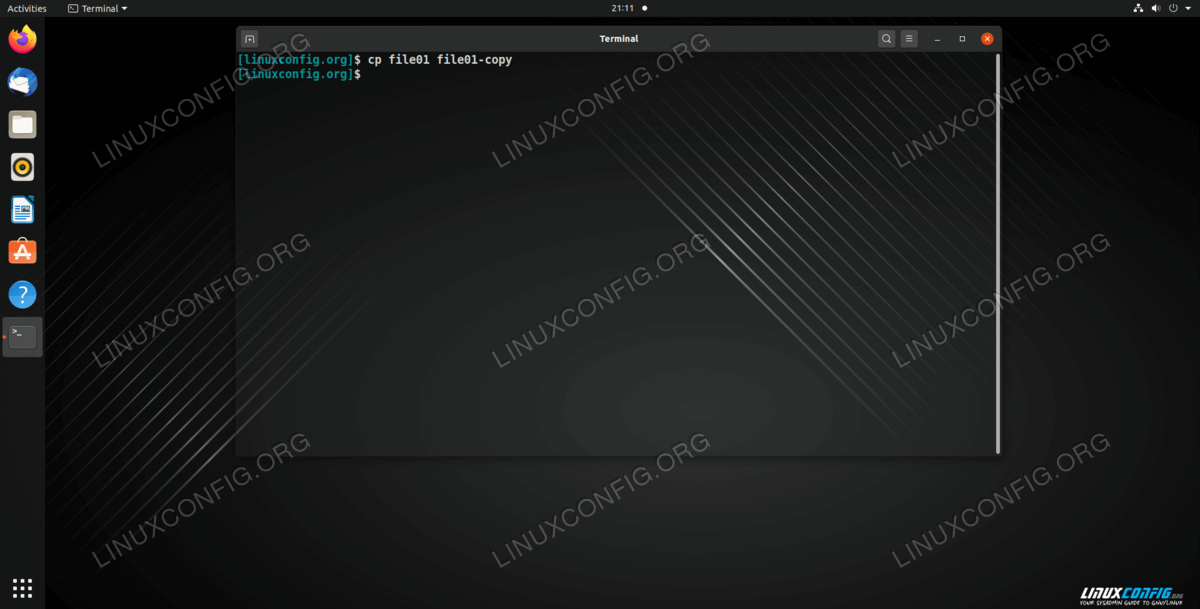
Task: Open Firefox from the dock
Action: coord(22,40)
